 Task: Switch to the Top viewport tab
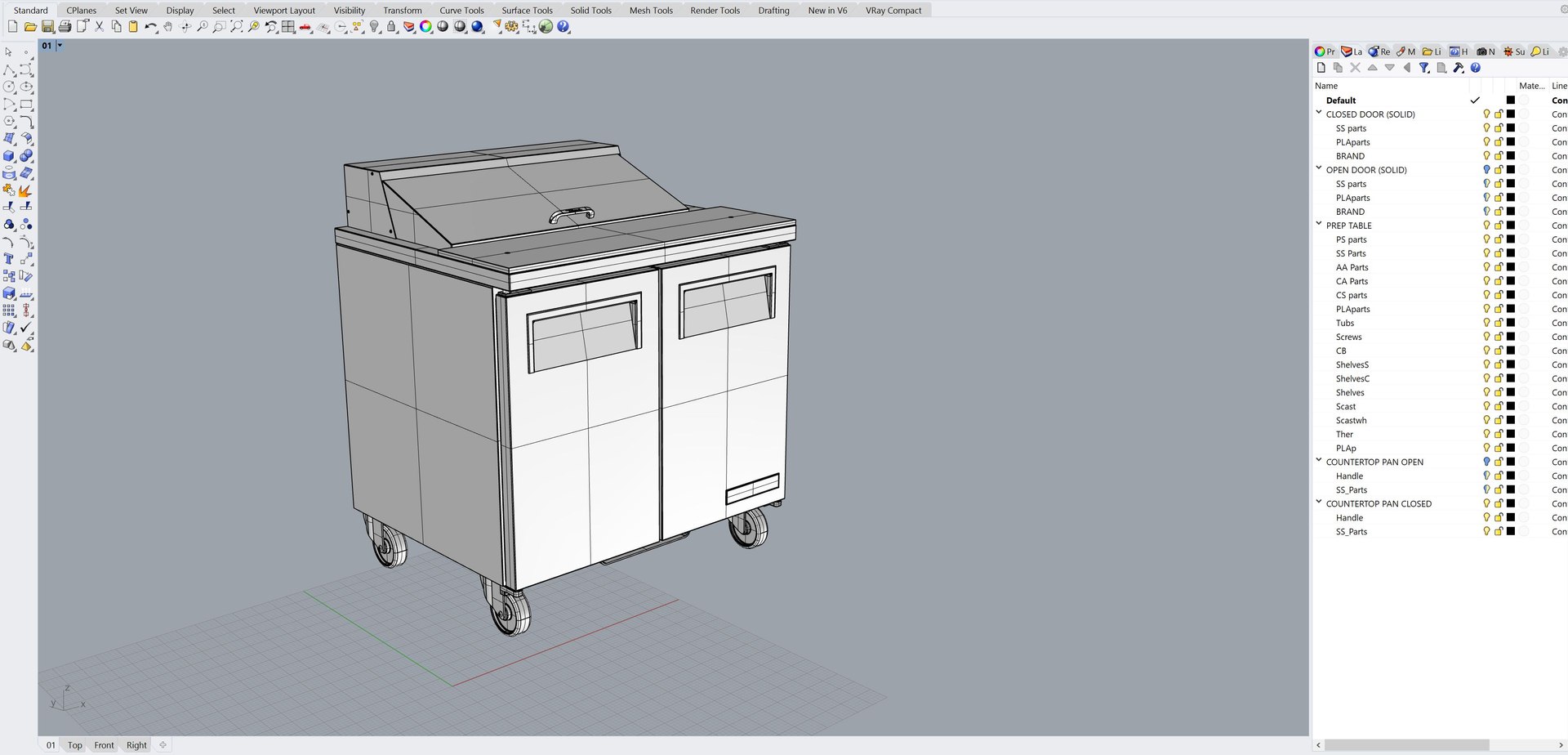pyautogui.click(x=74, y=745)
